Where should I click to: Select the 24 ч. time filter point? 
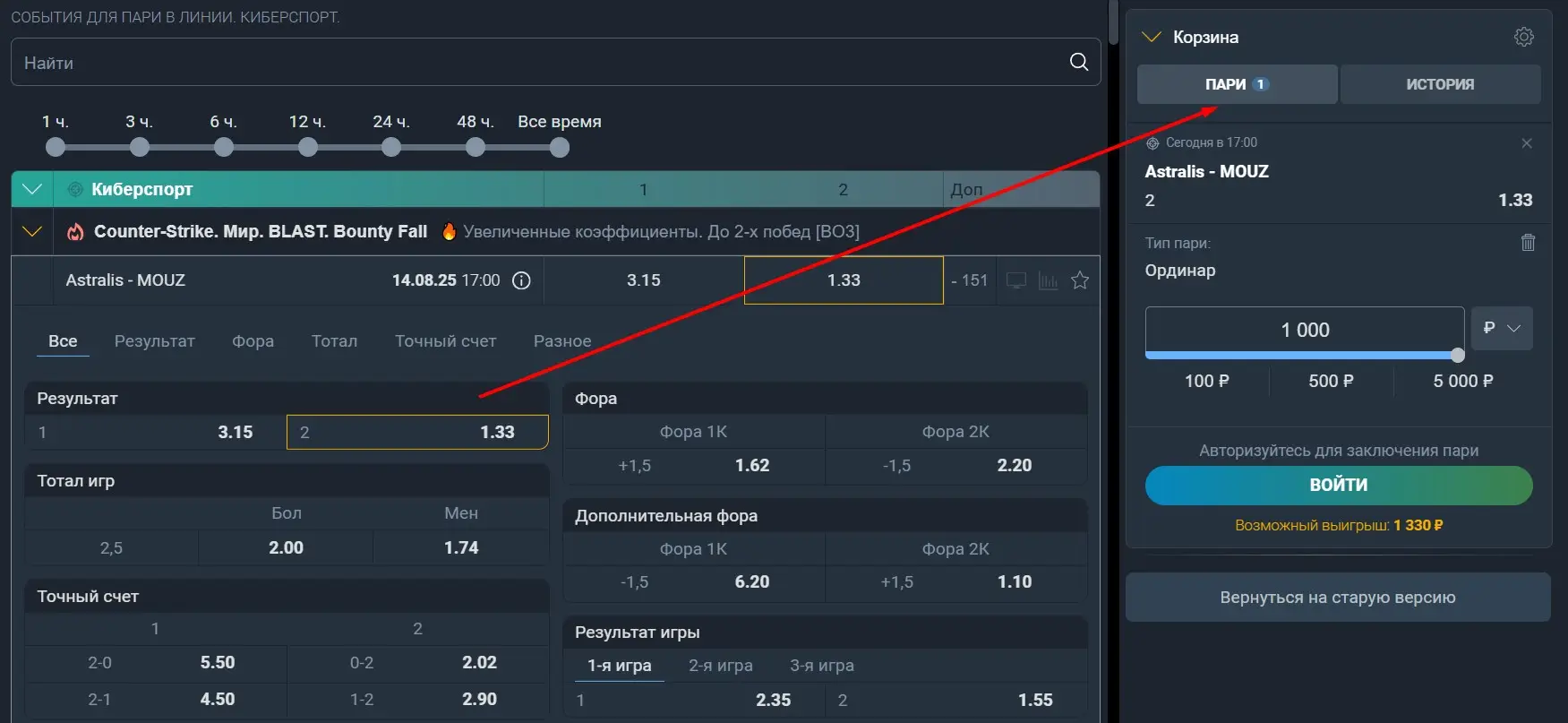point(391,147)
